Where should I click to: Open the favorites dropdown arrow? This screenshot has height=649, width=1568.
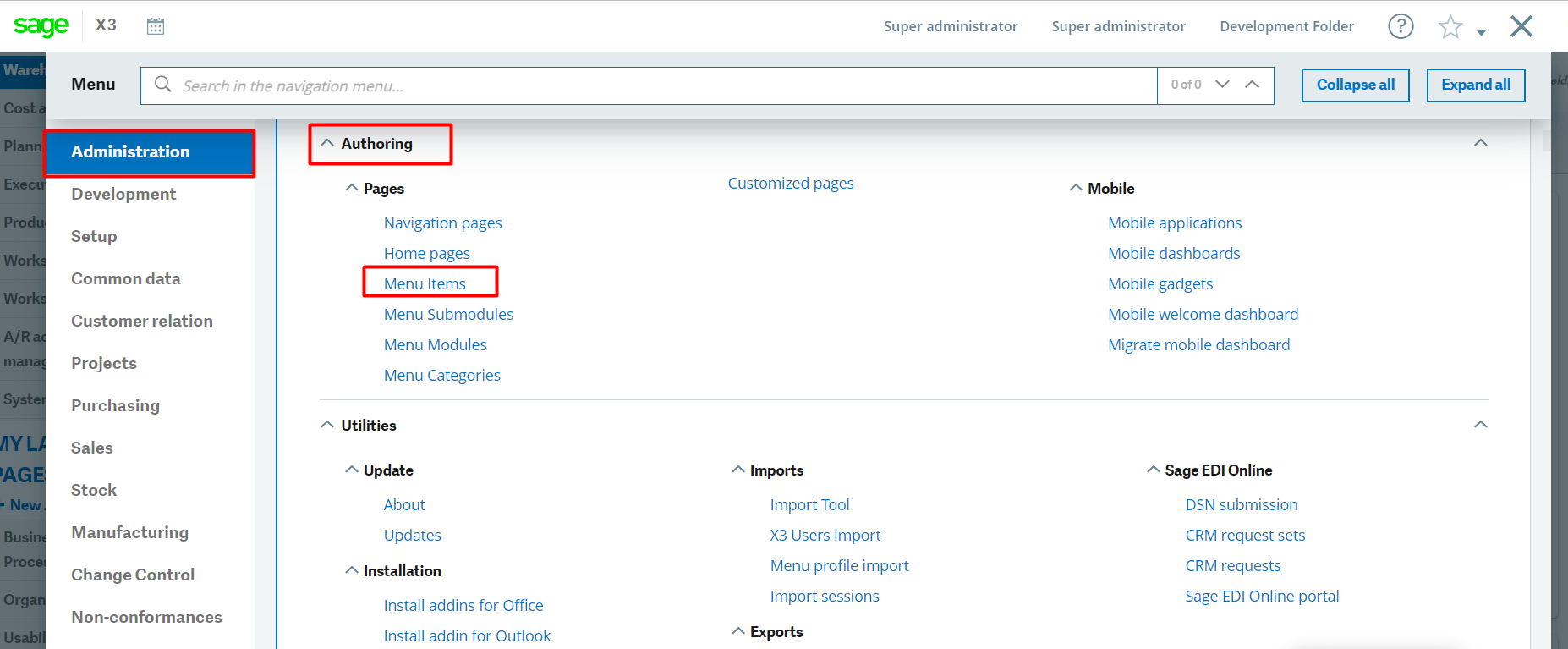pyautogui.click(x=1481, y=32)
